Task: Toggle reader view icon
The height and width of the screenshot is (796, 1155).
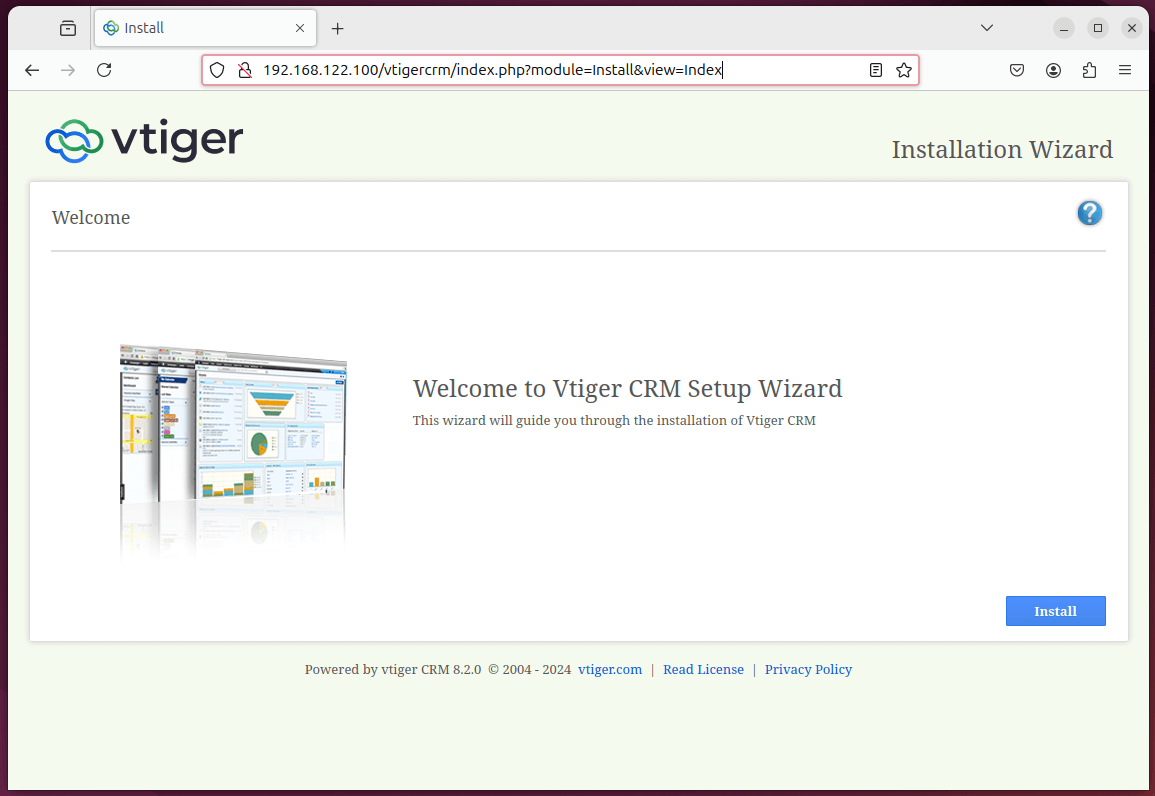Action: tap(875, 70)
